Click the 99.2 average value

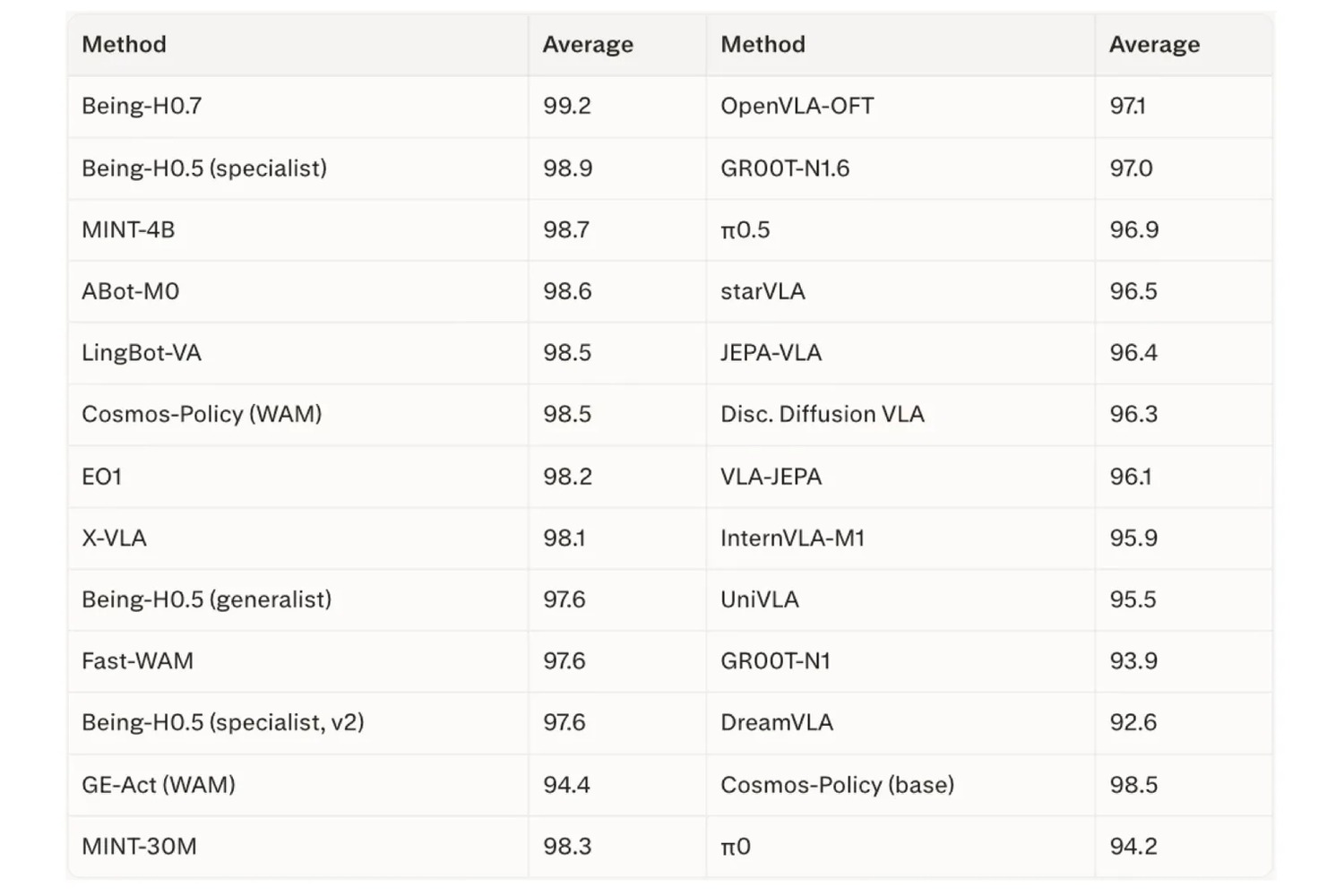[x=567, y=106]
